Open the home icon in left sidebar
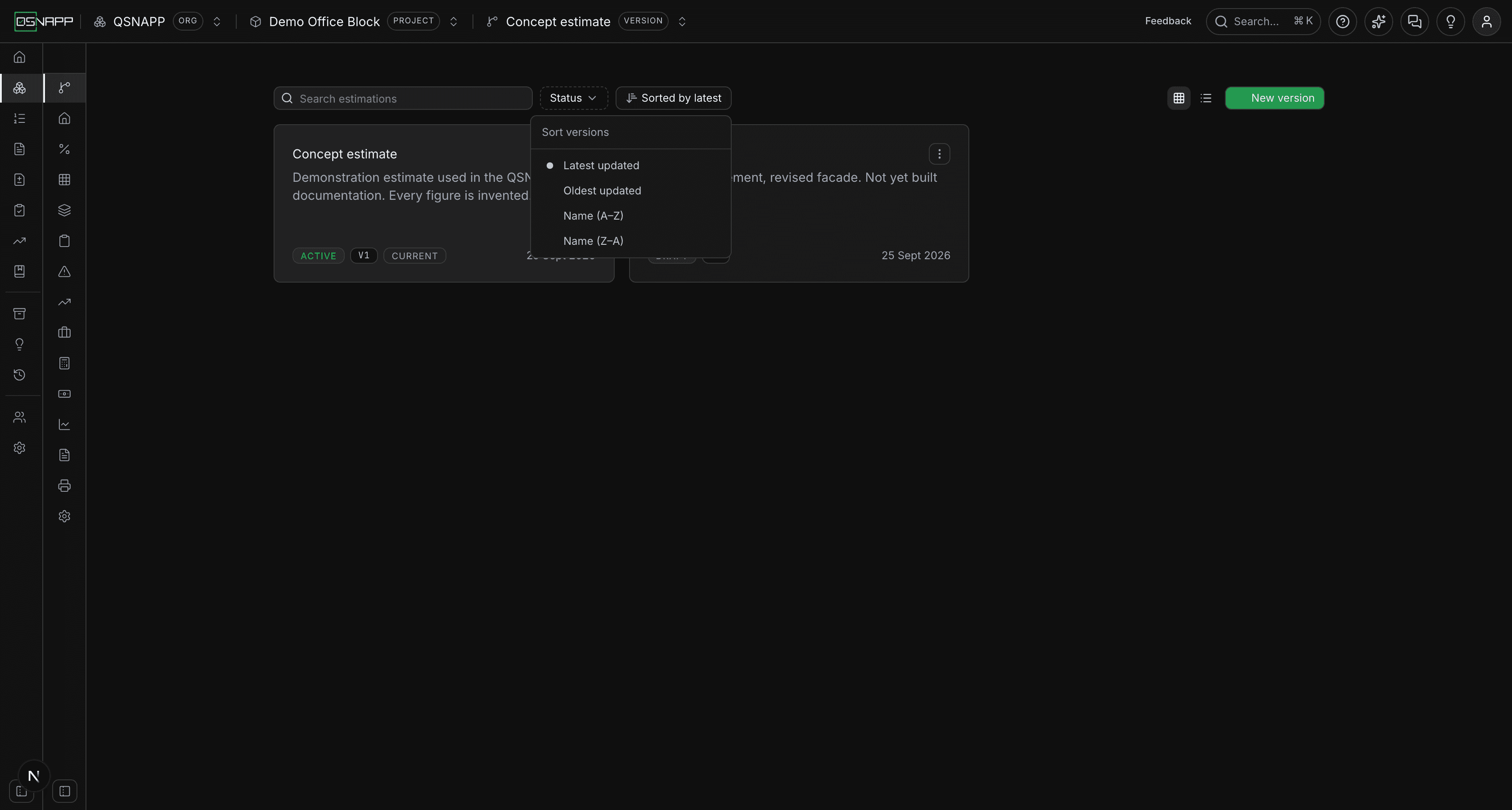The image size is (1512, 810). pos(19,57)
